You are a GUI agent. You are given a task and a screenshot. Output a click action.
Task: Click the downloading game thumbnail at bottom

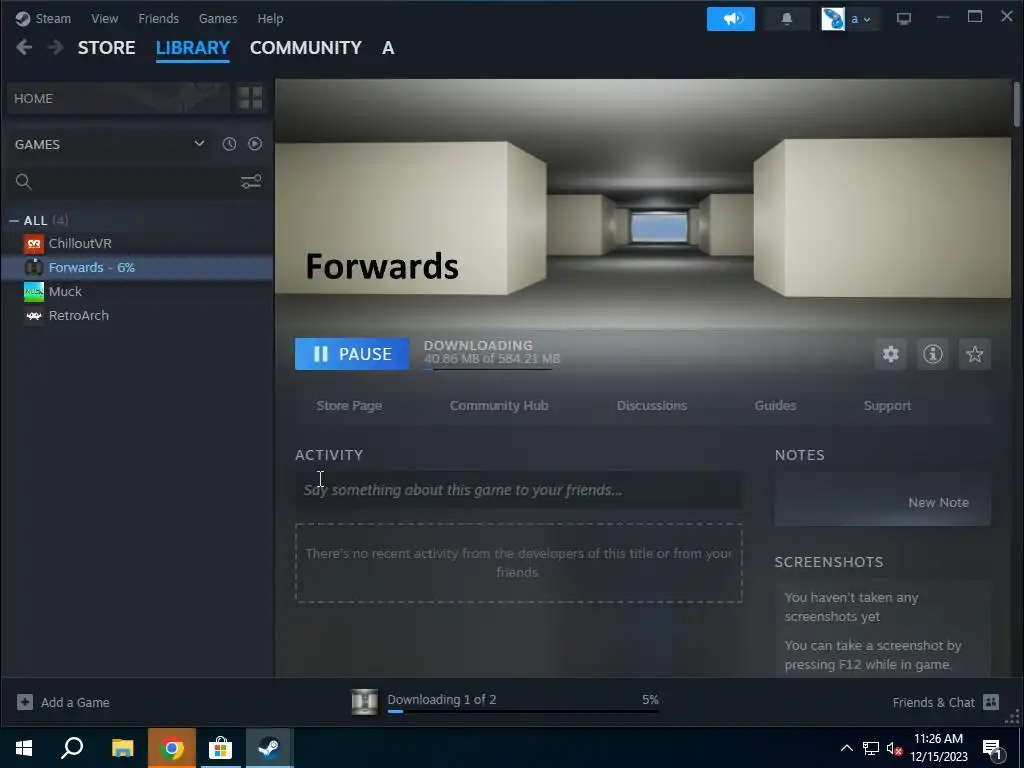(364, 702)
